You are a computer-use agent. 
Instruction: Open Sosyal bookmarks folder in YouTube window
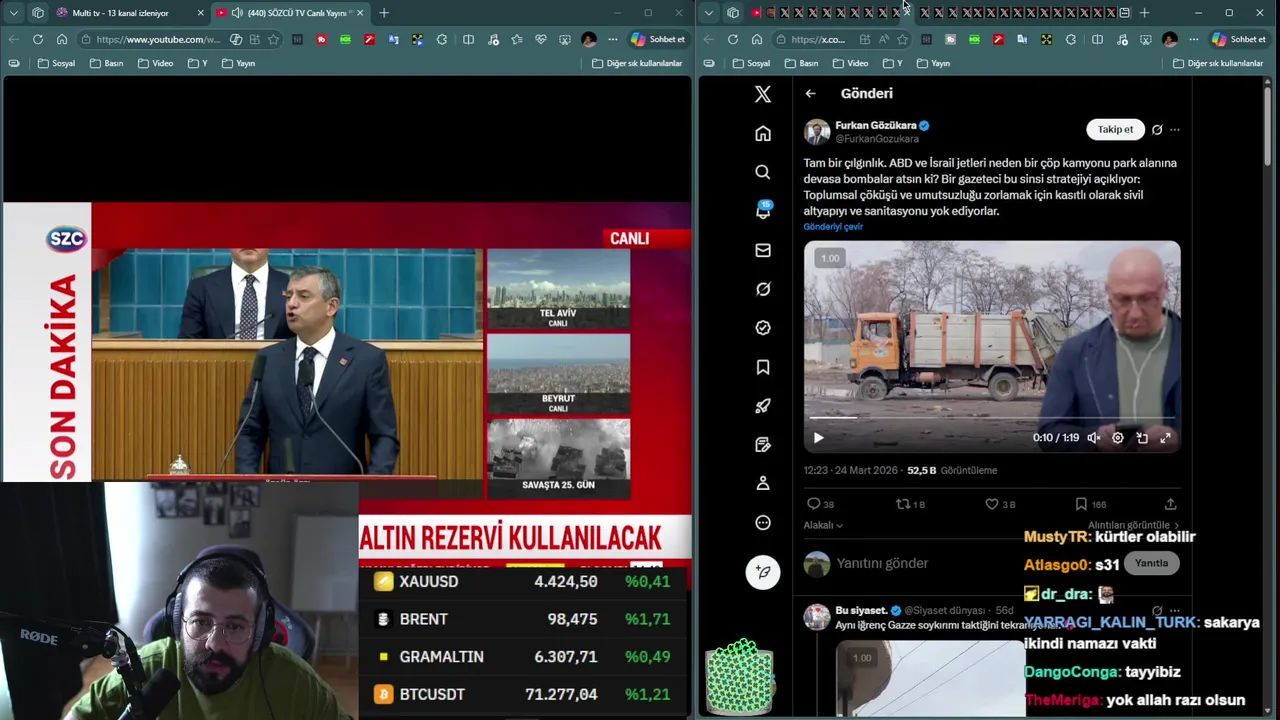click(56, 63)
